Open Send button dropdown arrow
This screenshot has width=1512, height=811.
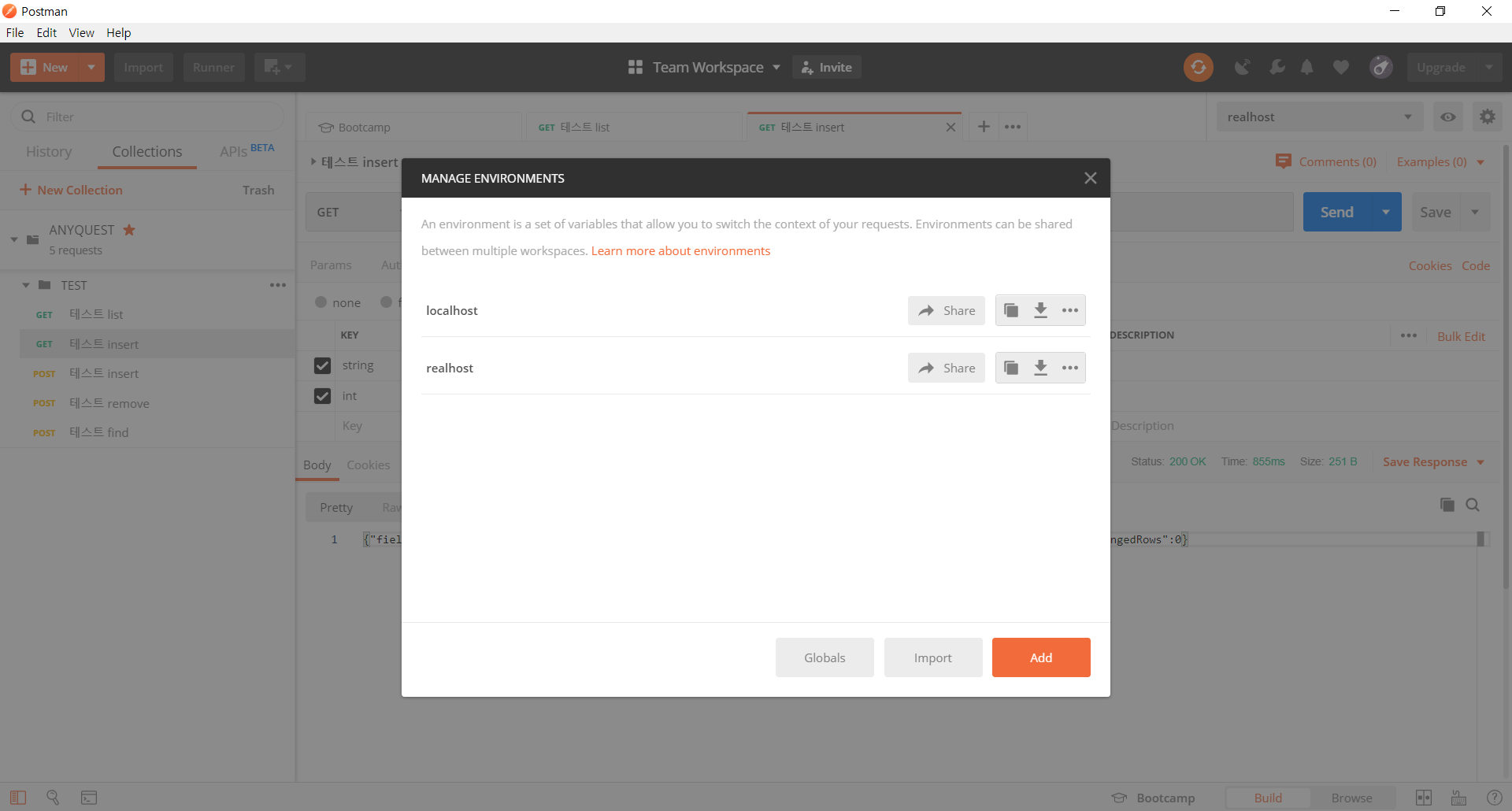pyautogui.click(x=1386, y=212)
